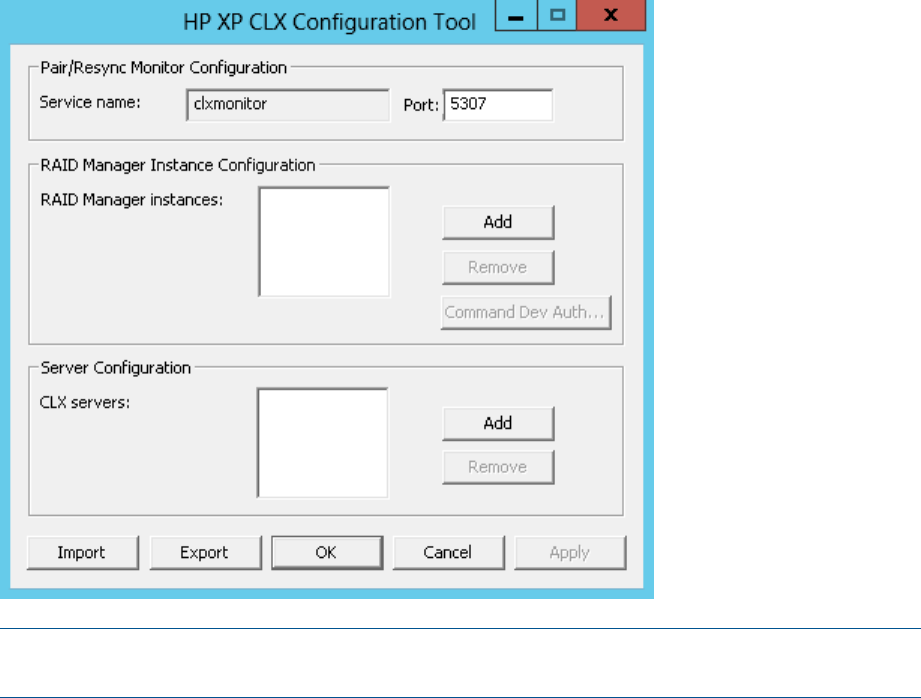
Task: Add a RAID Manager instance
Action: pos(498,222)
